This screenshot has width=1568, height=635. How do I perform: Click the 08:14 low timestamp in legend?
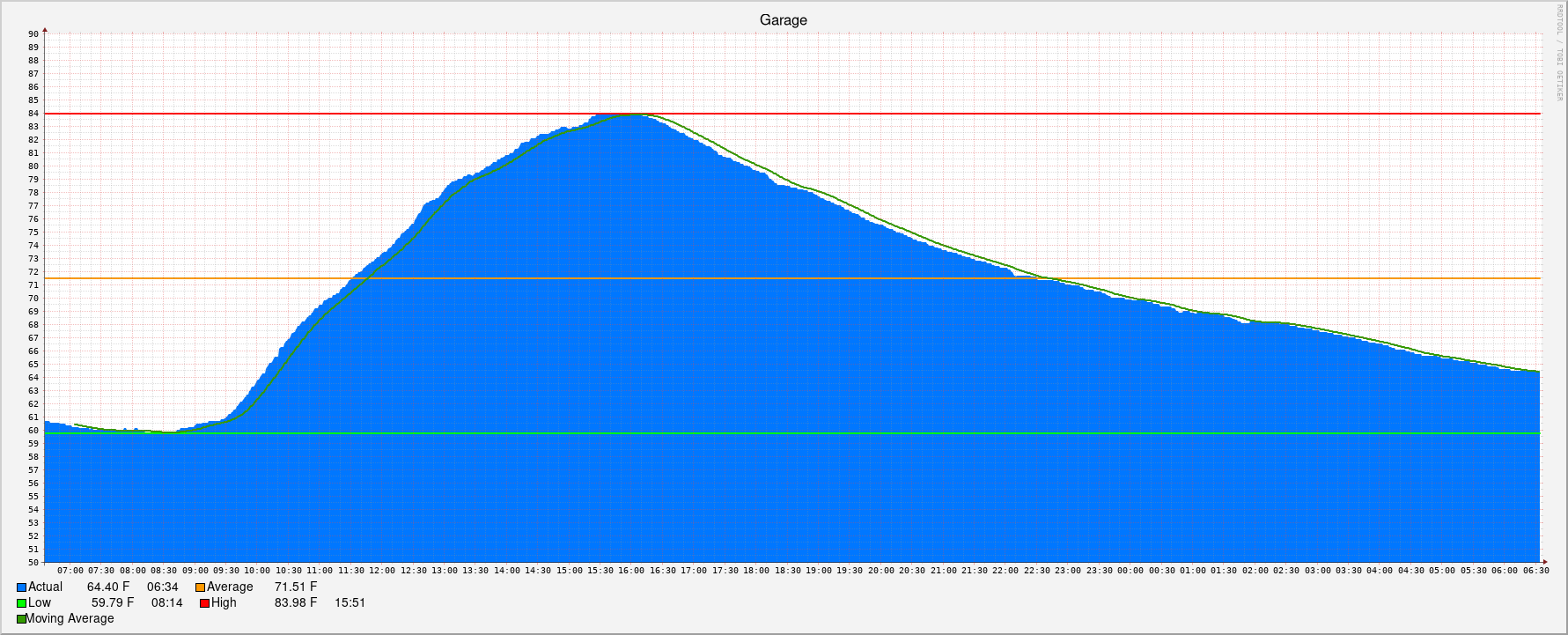click(166, 603)
